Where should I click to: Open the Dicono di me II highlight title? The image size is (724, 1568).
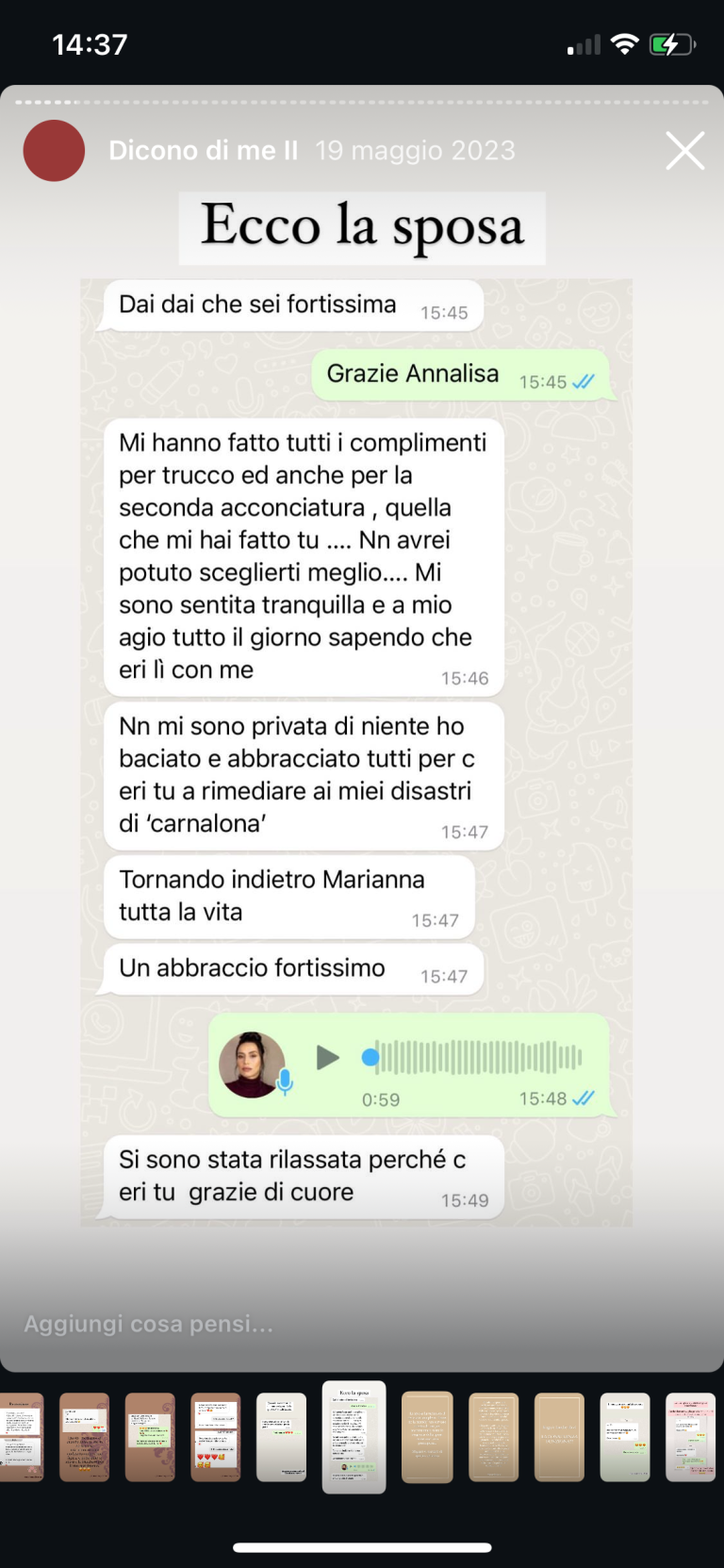tap(204, 151)
